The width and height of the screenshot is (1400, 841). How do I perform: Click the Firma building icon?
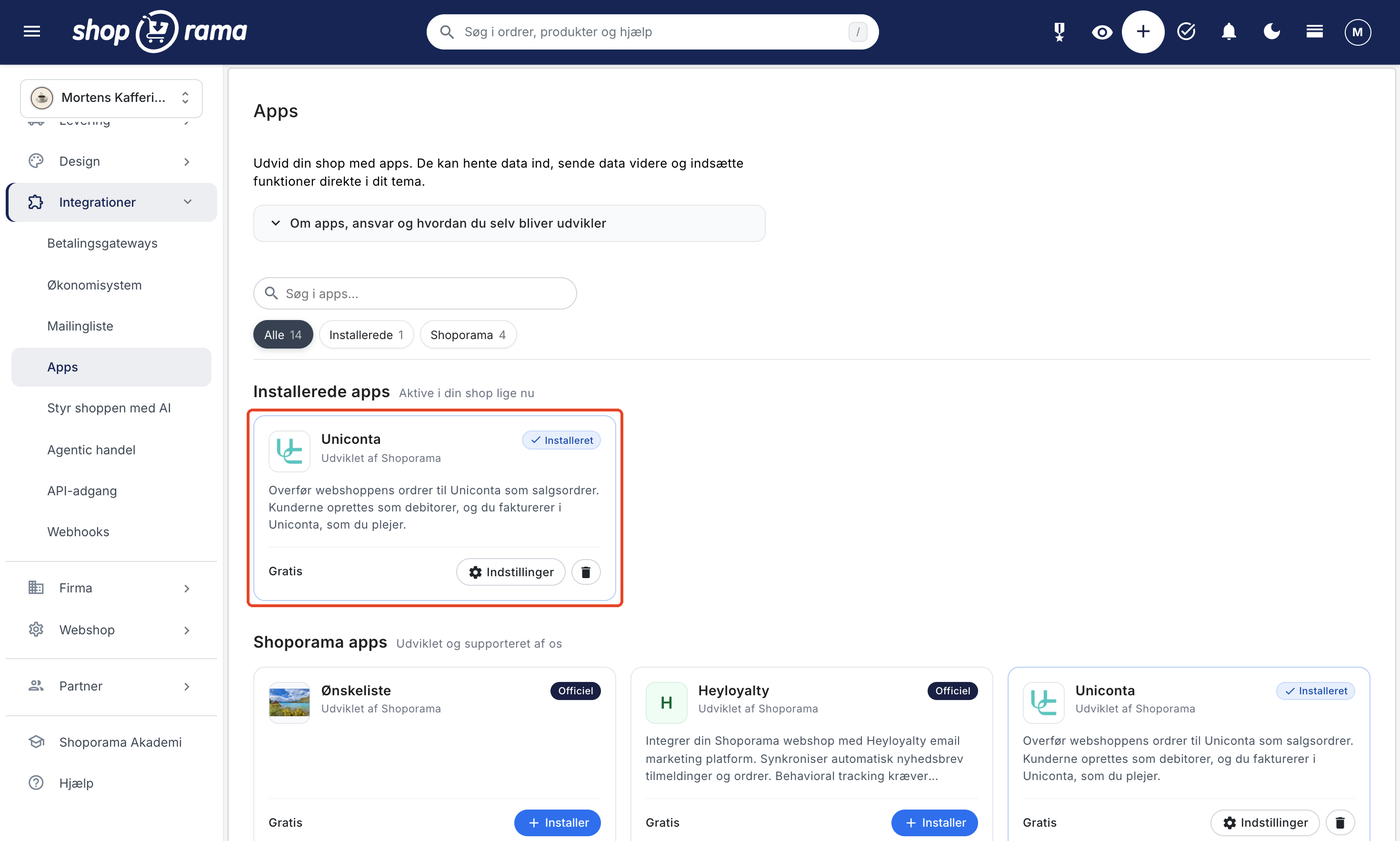[36, 588]
